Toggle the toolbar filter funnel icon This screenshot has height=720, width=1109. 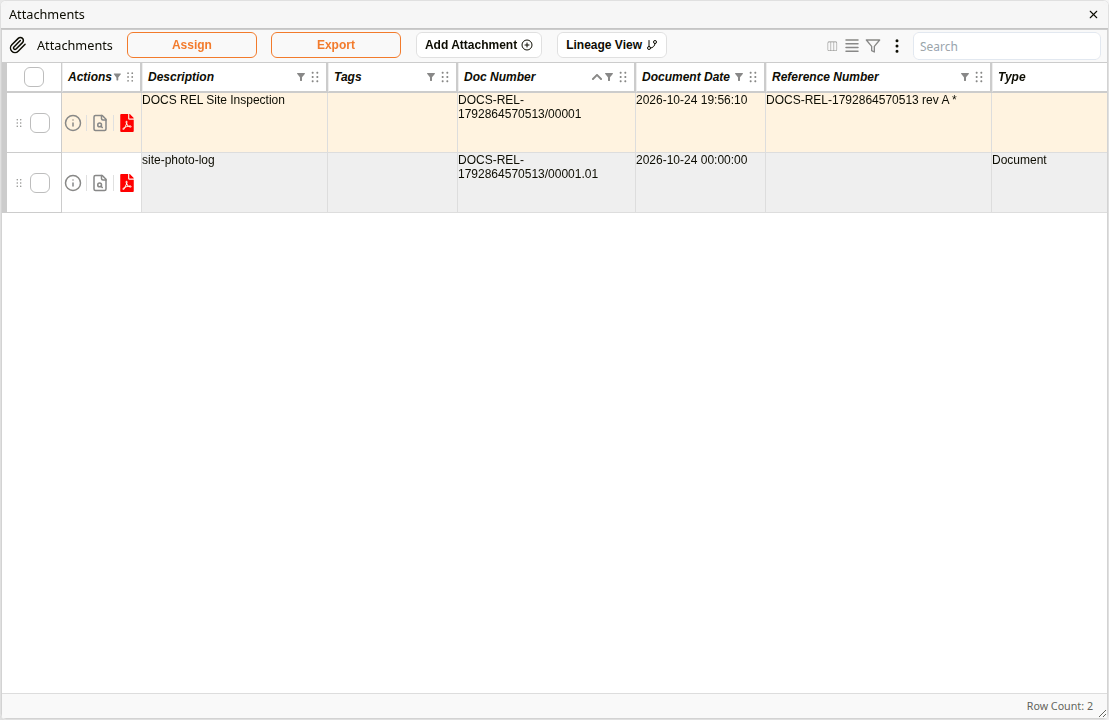pyautogui.click(x=873, y=46)
